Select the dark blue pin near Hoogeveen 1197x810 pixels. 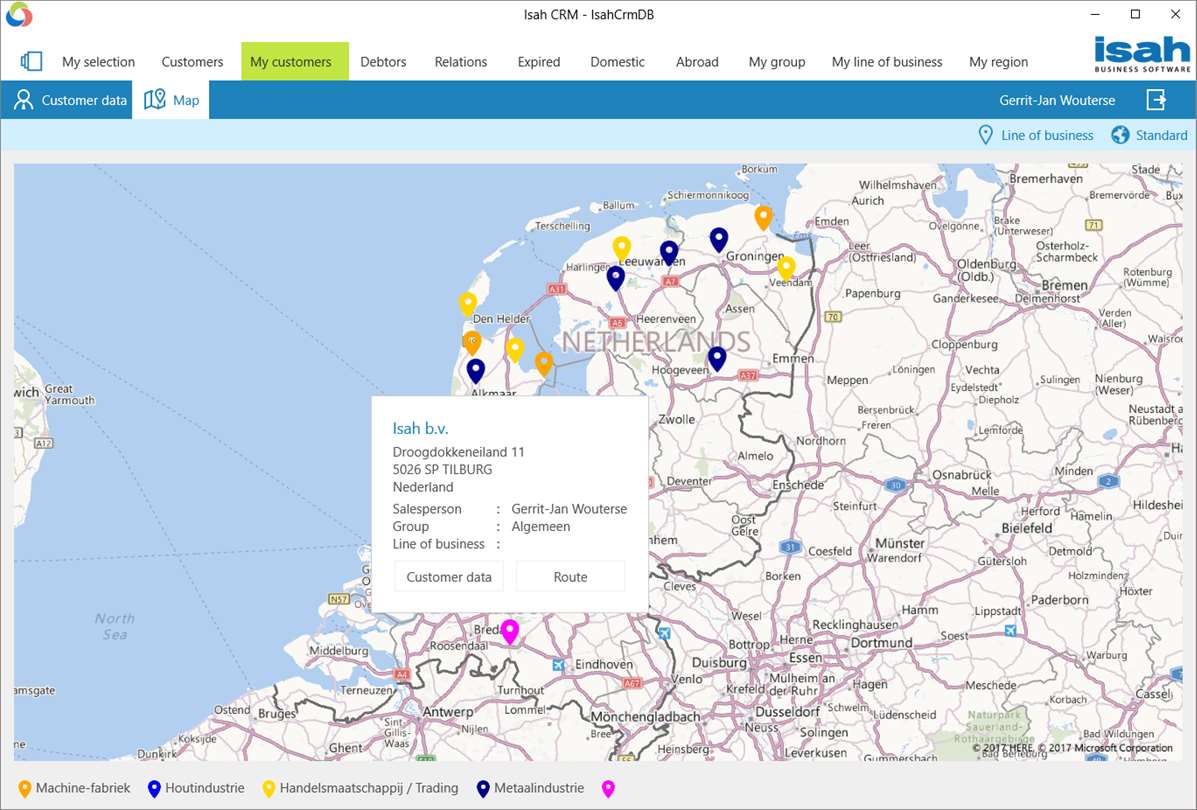pyautogui.click(x=717, y=358)
